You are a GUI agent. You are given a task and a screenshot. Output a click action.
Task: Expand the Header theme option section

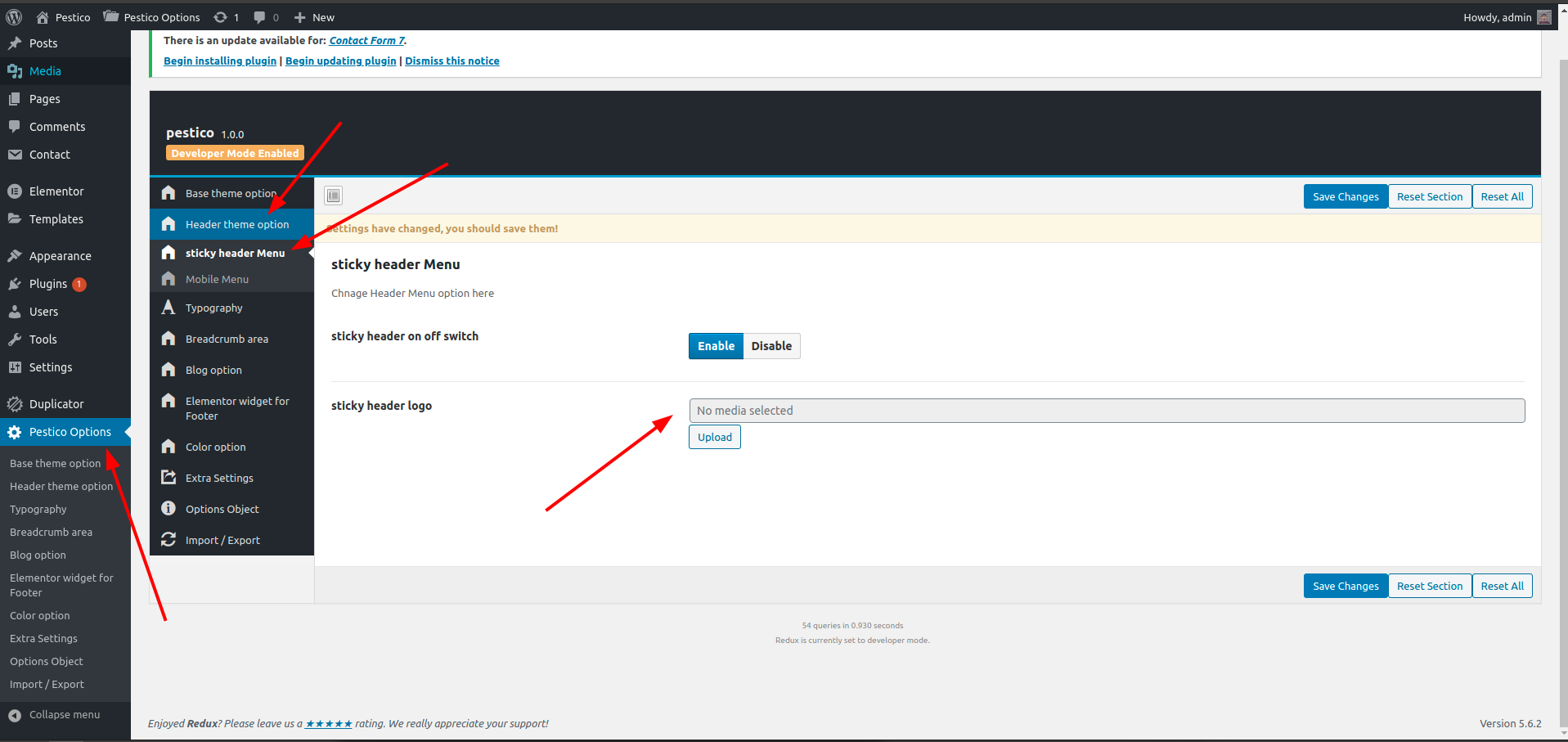pos(236,224)
